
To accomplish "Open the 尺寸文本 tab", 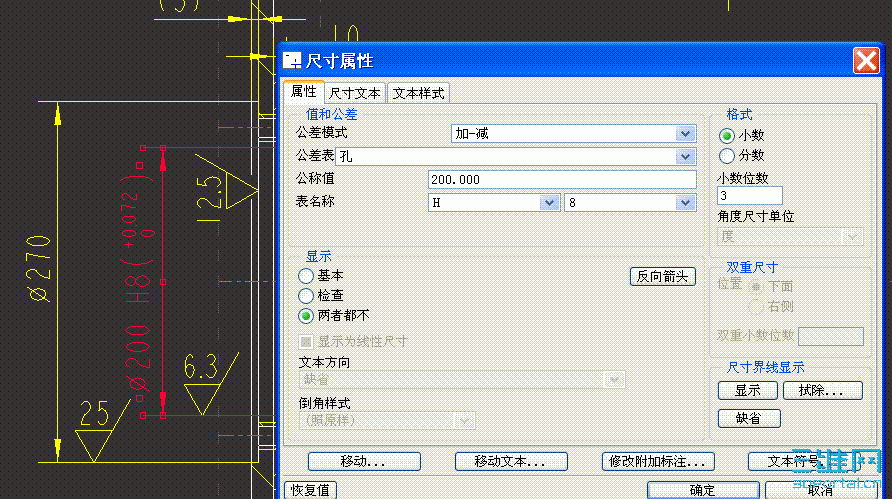I will 355,93.
